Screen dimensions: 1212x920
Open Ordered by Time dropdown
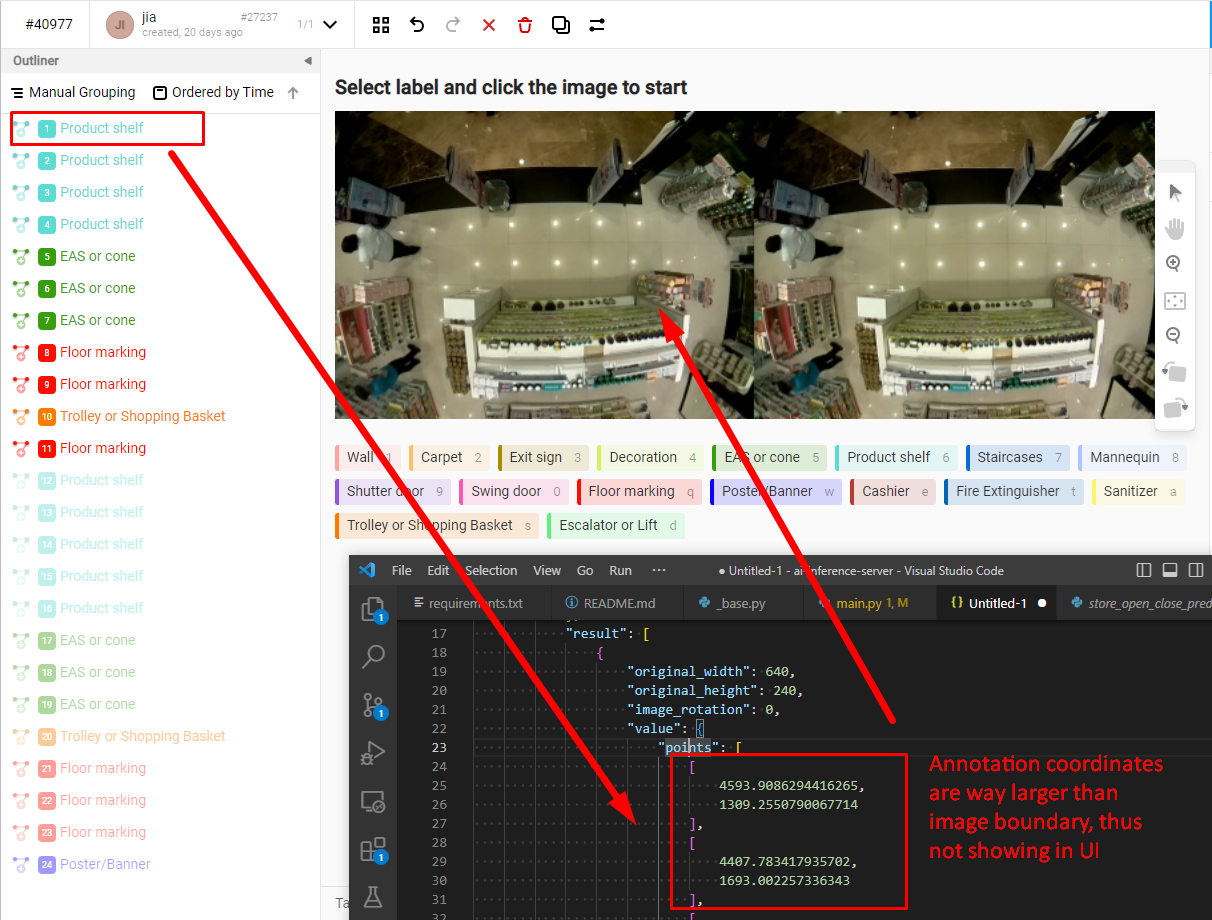213,92
